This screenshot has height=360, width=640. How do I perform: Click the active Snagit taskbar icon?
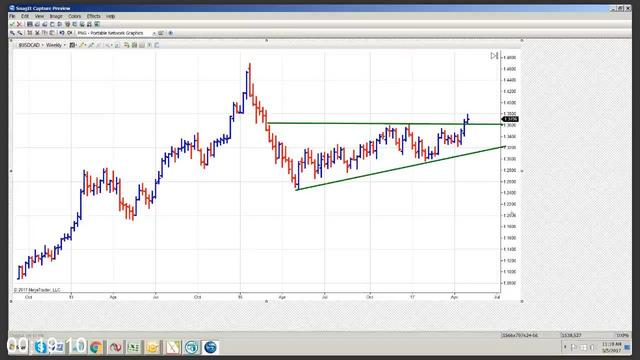pos(210,347)
